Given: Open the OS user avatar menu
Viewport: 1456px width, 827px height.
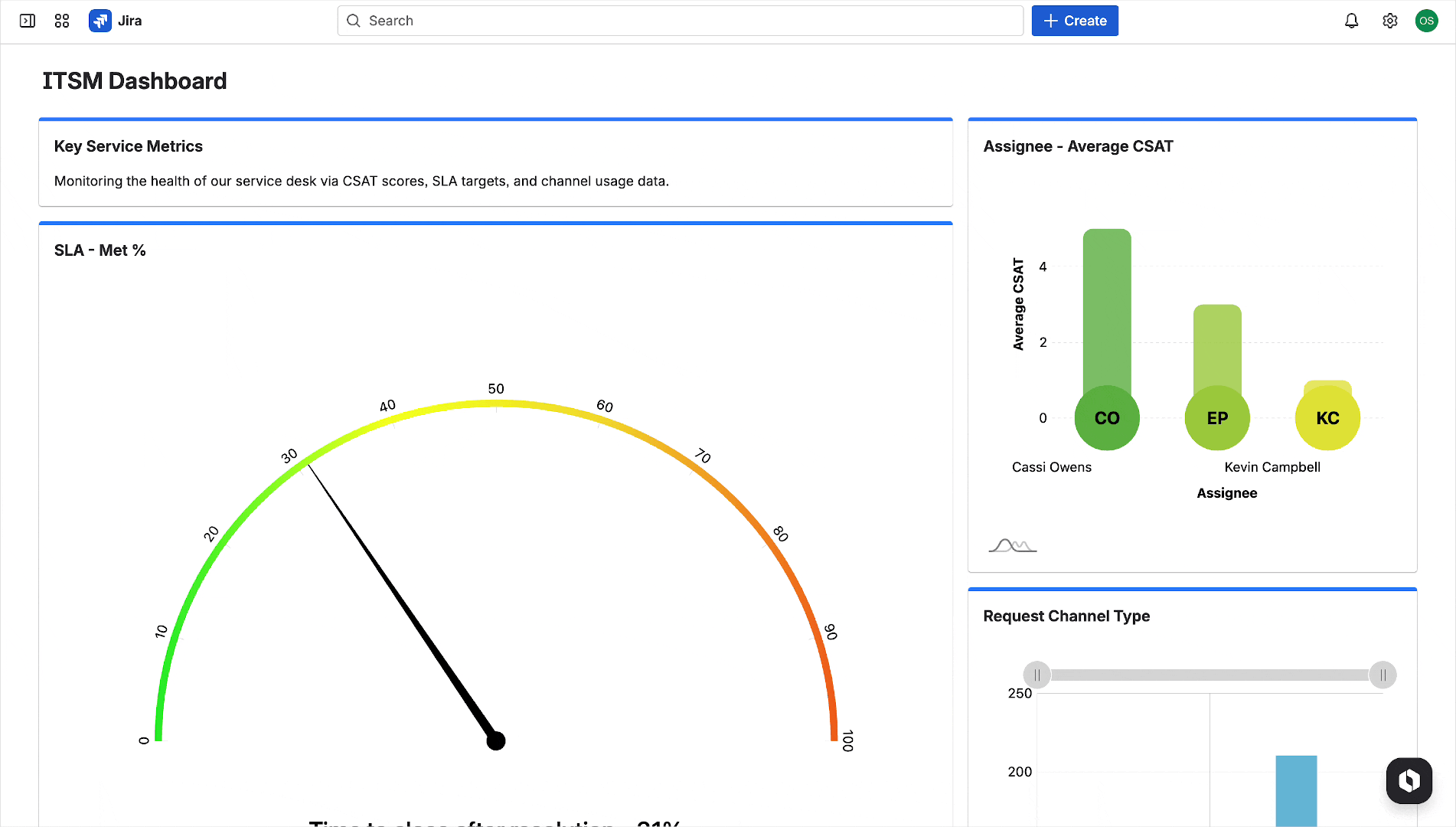Looking at the screenshot, I should click(1426, 21).
